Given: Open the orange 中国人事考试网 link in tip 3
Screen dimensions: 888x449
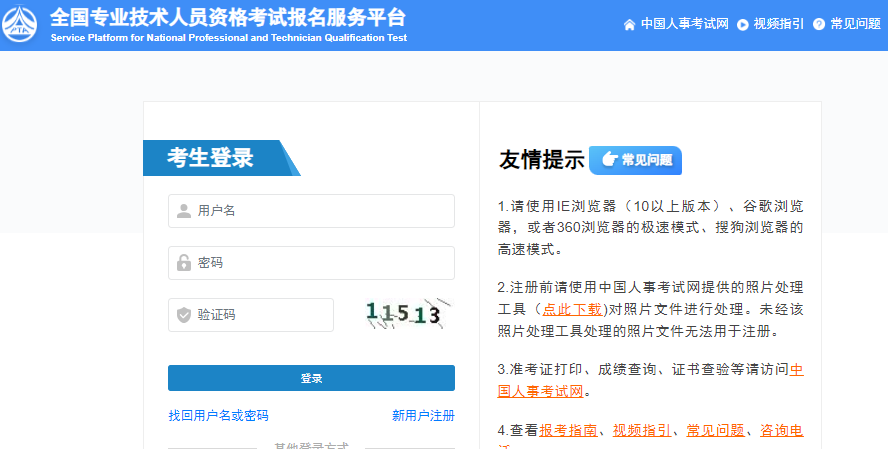Looking at the screenshot, I should tap(796, 370).
